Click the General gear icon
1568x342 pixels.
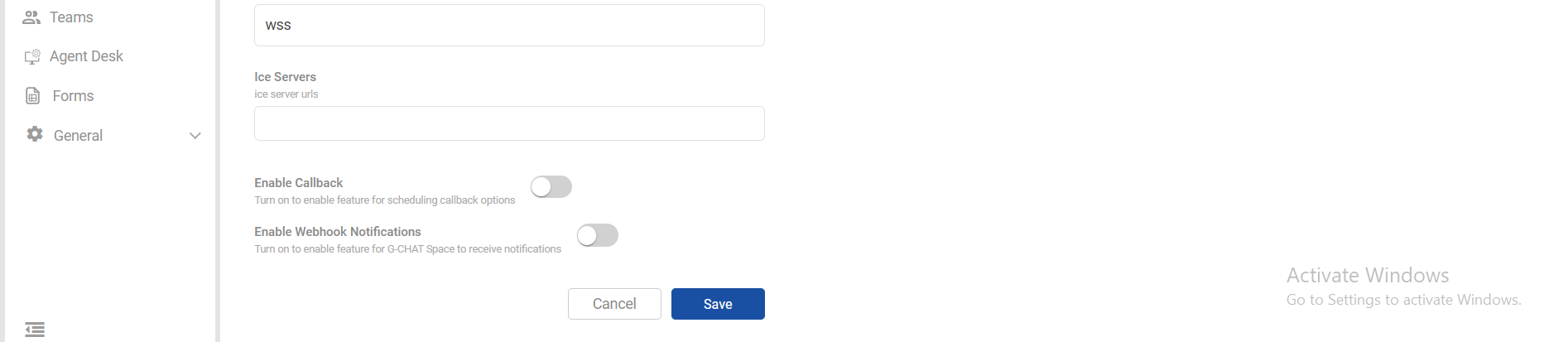coord(35,134)
